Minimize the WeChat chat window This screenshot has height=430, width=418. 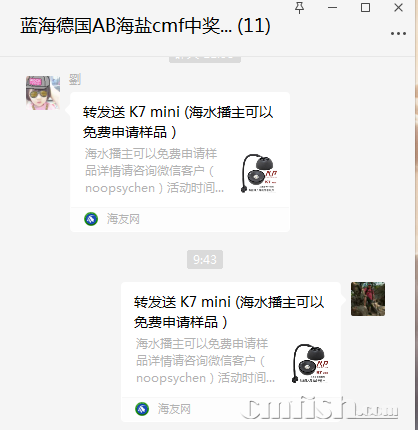[x=332, y=8]
